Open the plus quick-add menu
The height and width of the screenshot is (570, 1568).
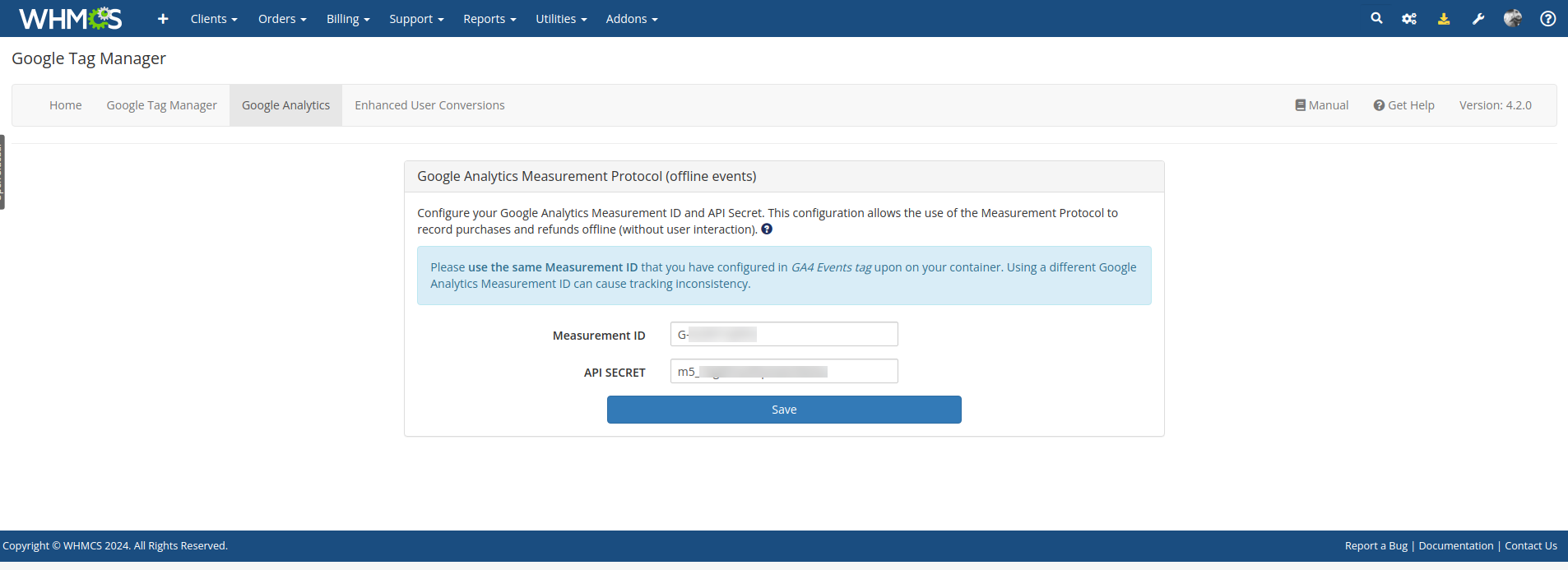click(163, 19)
